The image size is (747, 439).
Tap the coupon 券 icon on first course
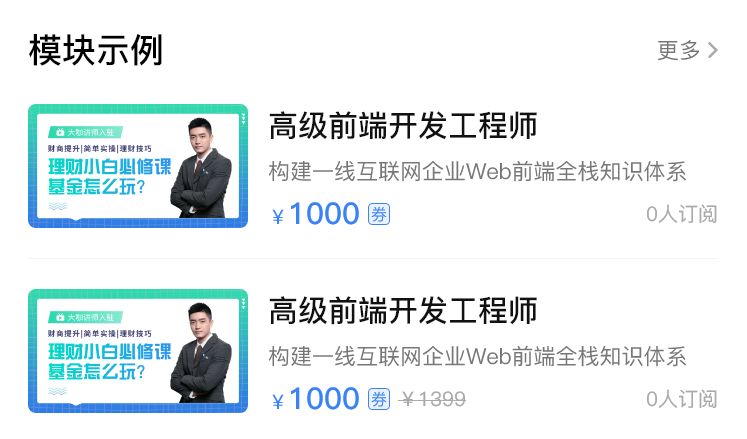(379, 214)
